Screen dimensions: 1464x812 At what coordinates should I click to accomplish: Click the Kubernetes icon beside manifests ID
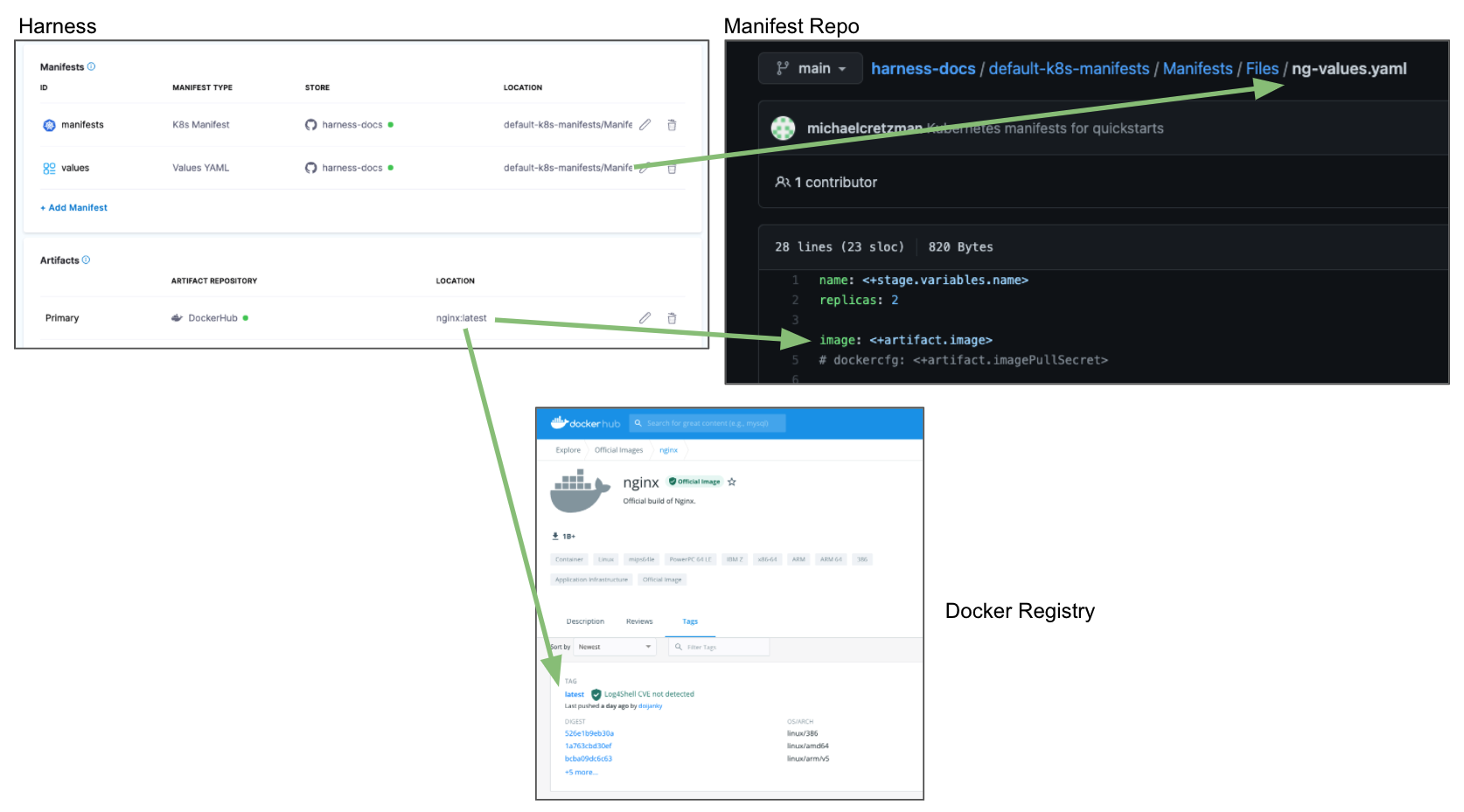[49, 125]
